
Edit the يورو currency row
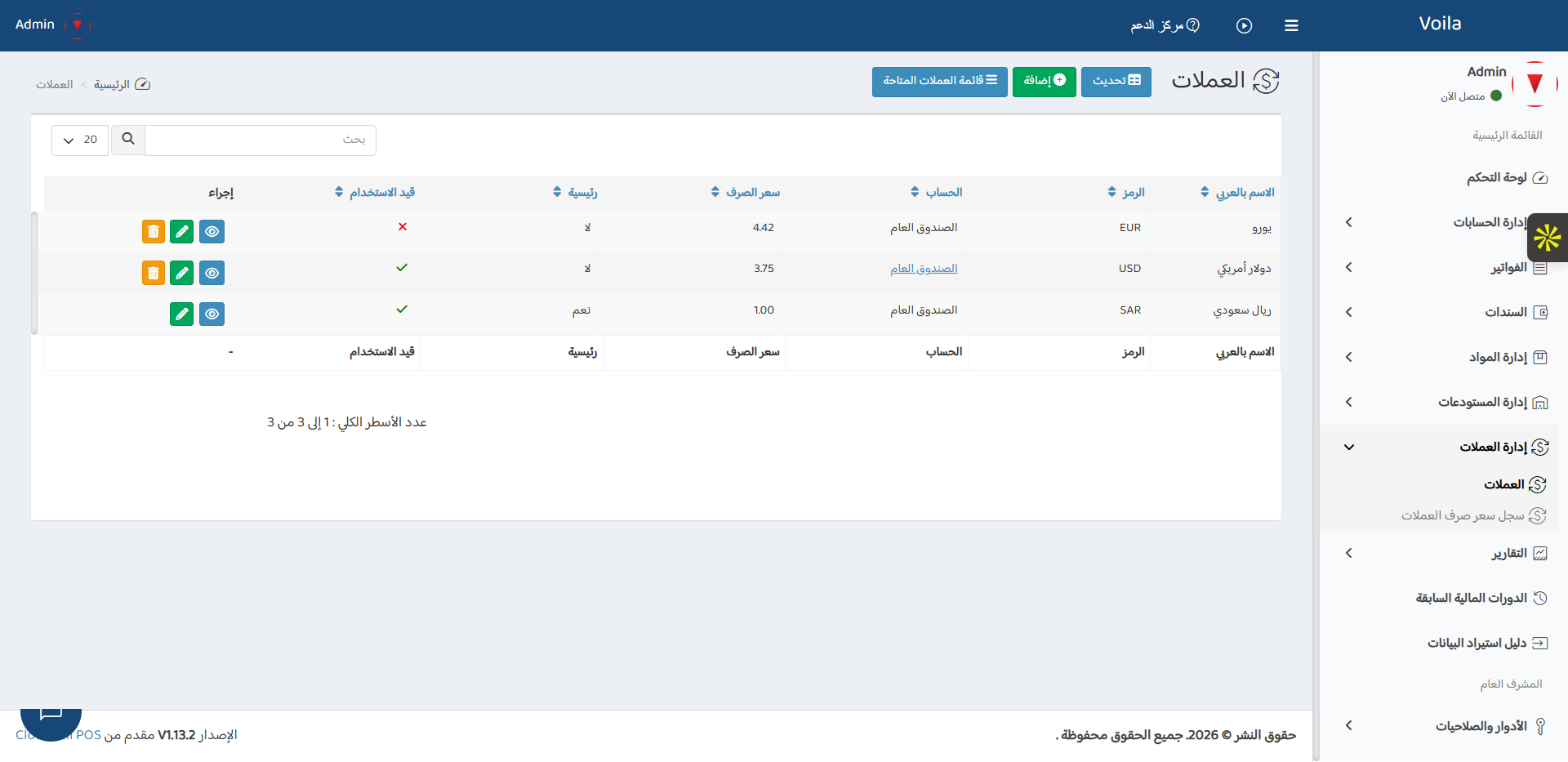coord(182,232)
